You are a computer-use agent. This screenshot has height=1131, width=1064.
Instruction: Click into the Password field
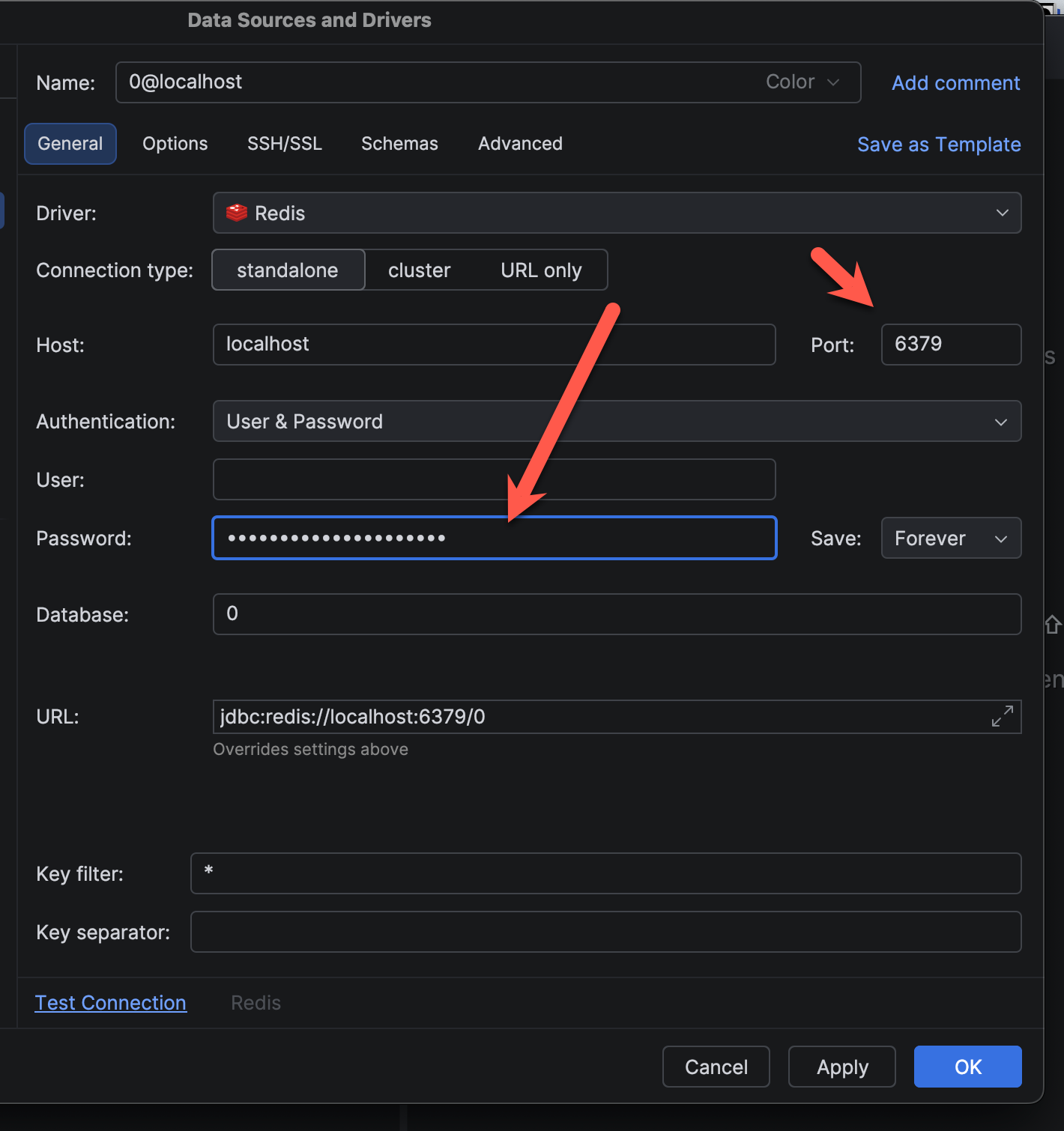click(x=495, y=538)
